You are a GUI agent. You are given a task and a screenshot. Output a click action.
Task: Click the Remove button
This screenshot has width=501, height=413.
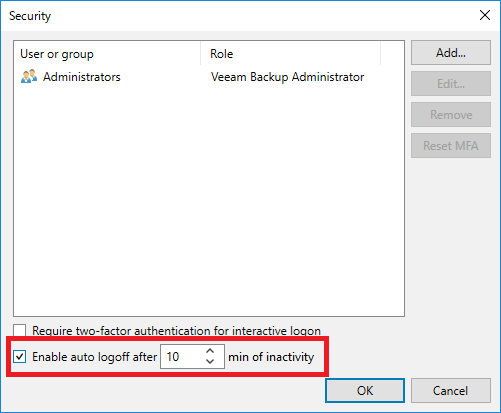point(451,115)
